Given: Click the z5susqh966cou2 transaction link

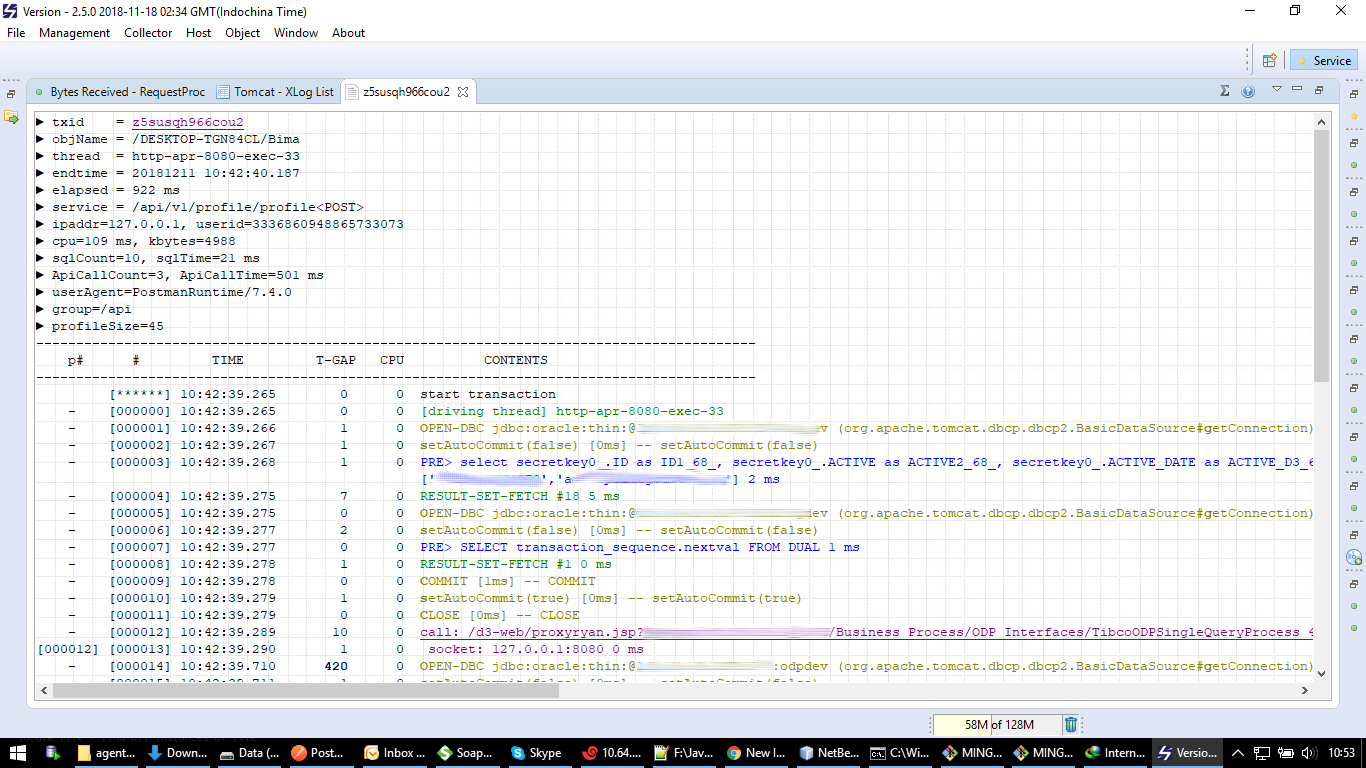Looking at the screenshot, I should [x=187, y=122].
